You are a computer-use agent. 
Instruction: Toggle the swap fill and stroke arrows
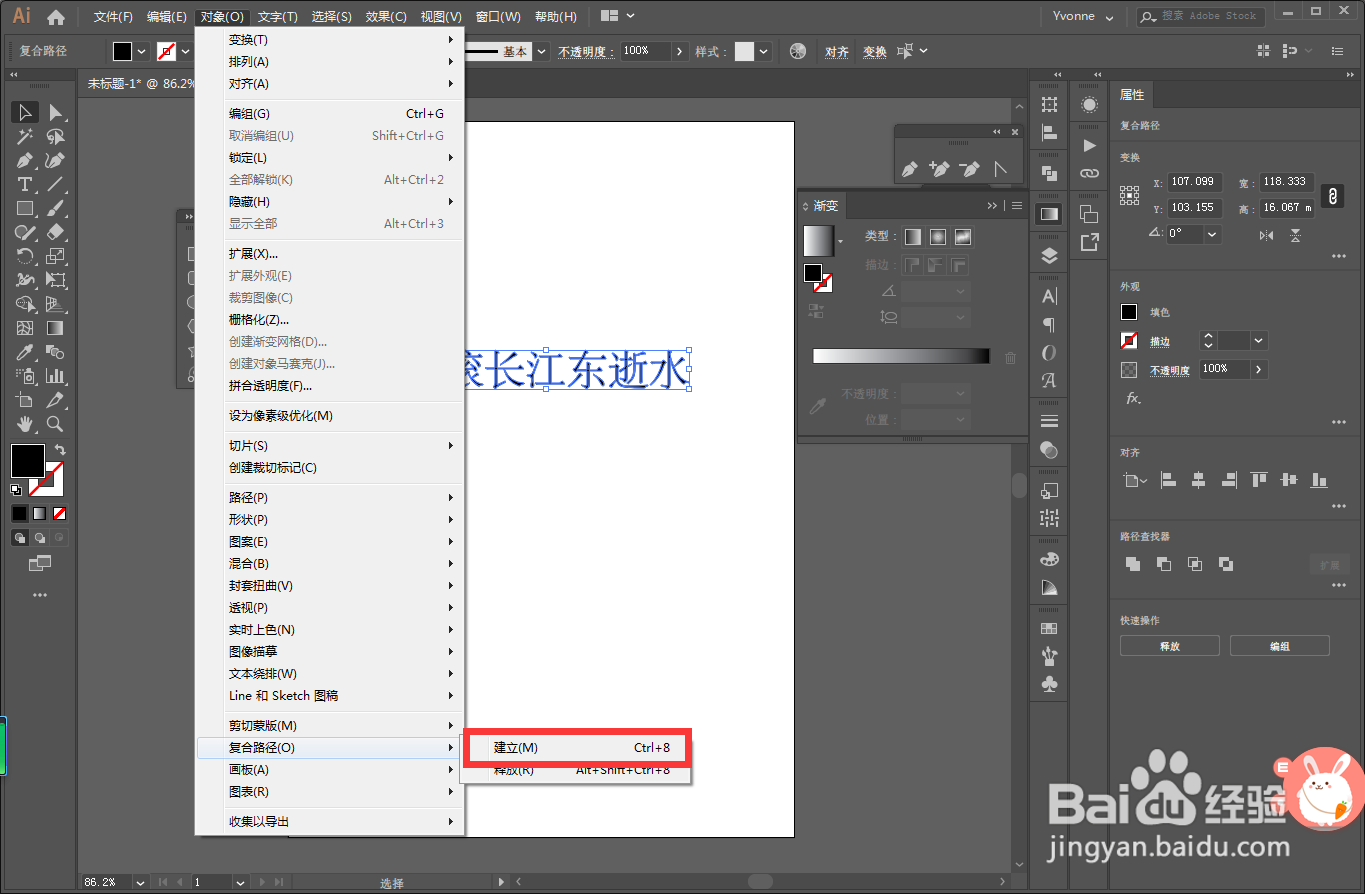(x=60, y=449)
